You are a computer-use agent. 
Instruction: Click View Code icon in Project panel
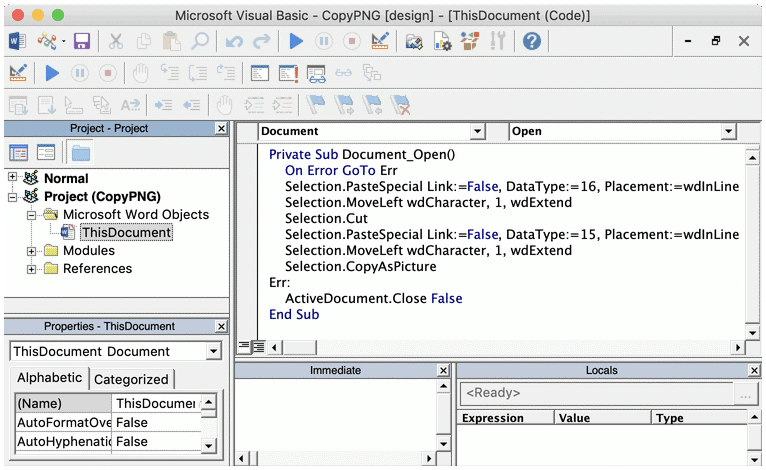[x=19, y=153]
